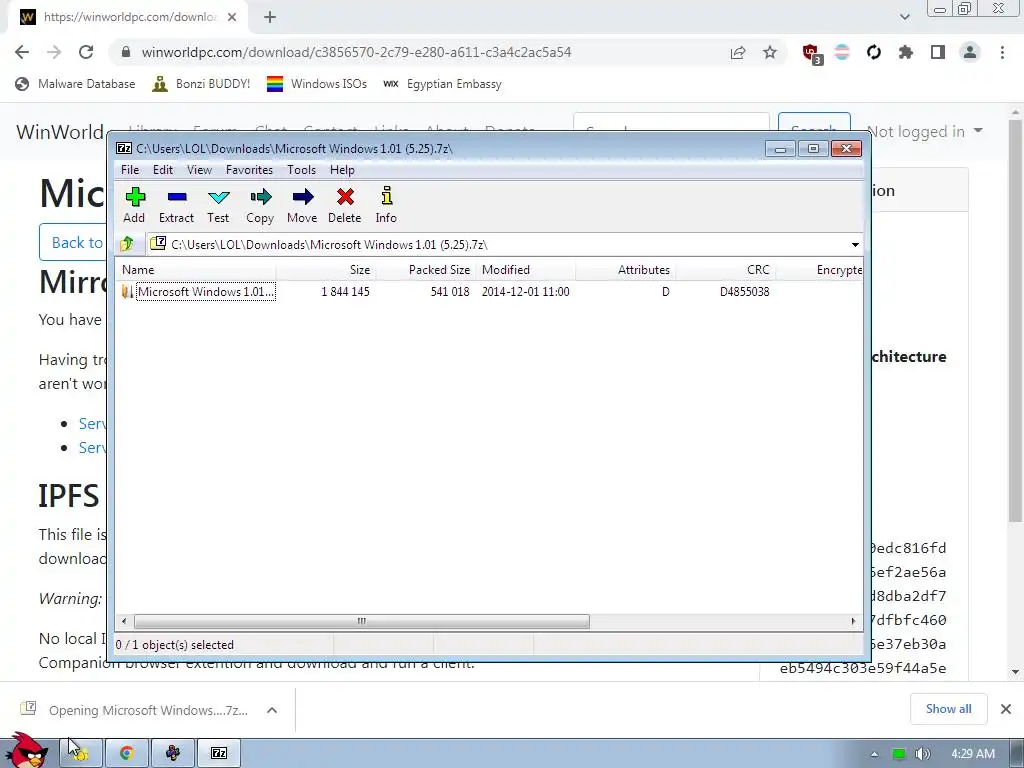Screen dimensions: 1024x768
Task: Click the red Delete toolbar icon
Action: coord(345,205)
